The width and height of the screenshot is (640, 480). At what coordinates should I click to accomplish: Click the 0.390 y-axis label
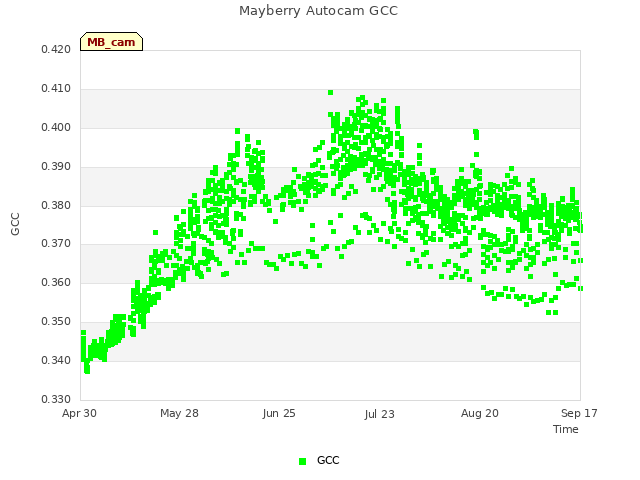click(x=56, y=167)
